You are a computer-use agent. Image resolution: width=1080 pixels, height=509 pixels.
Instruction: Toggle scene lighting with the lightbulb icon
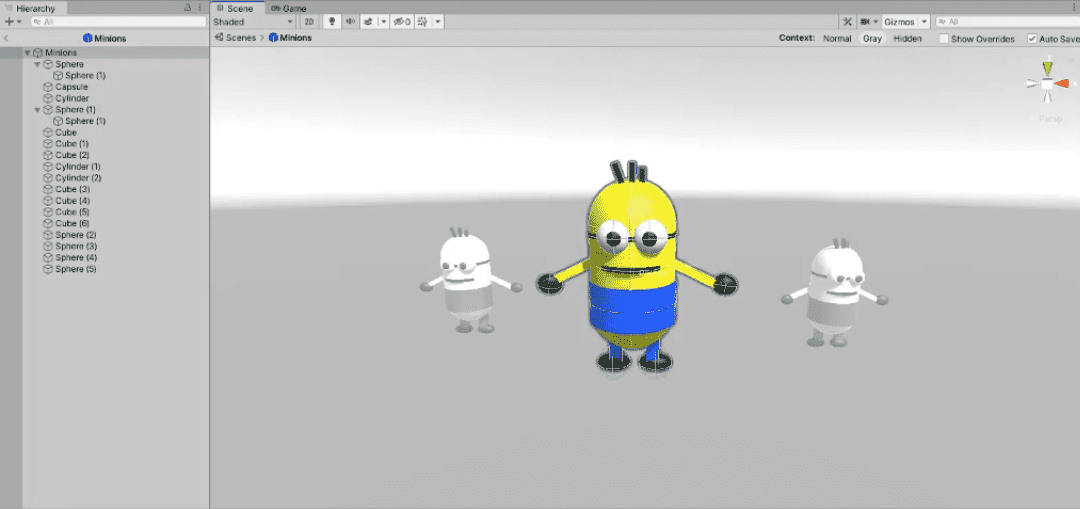pos(331,22)
